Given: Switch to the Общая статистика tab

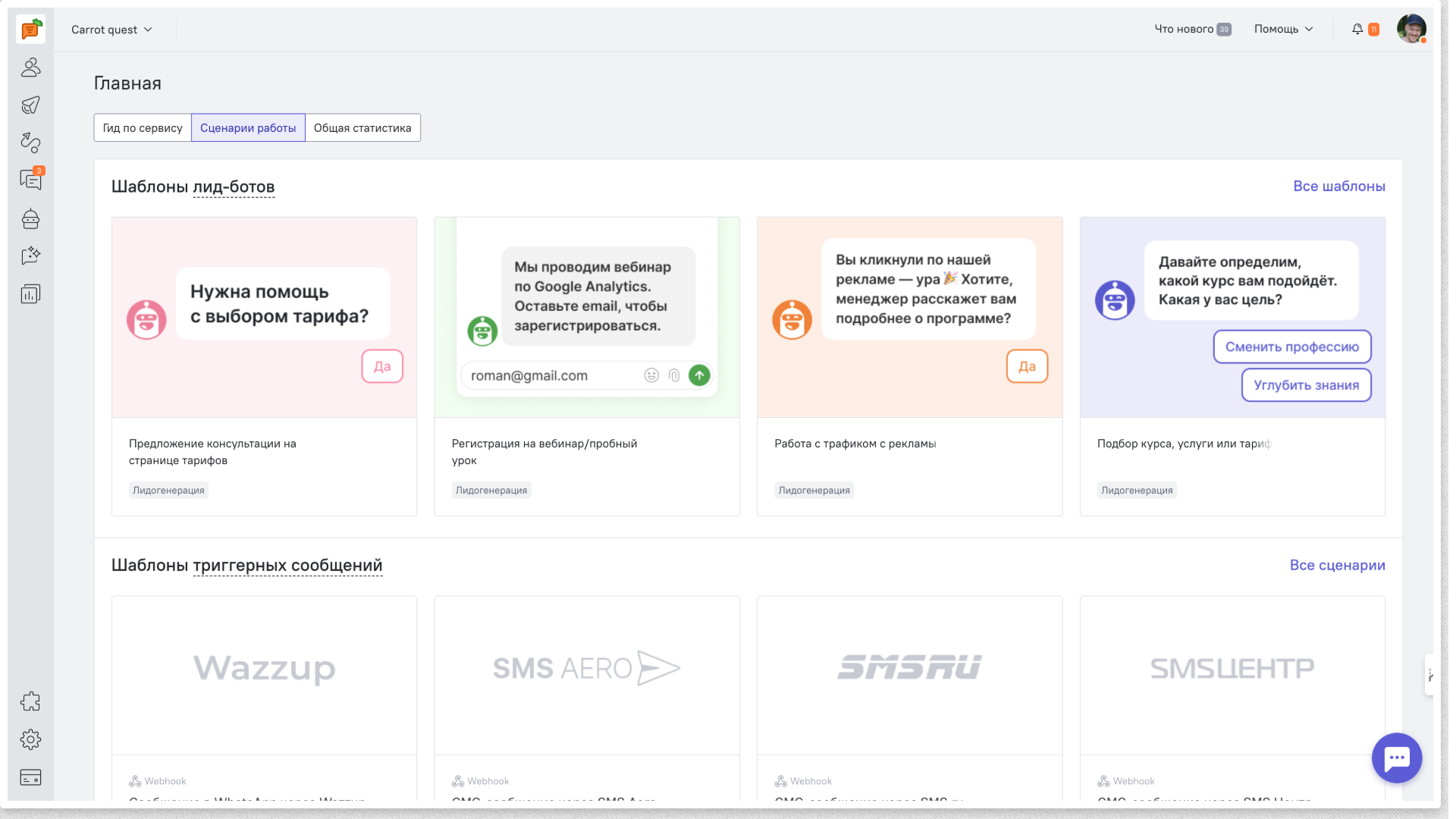Looking at the screenshot, I should click(362, 127).
